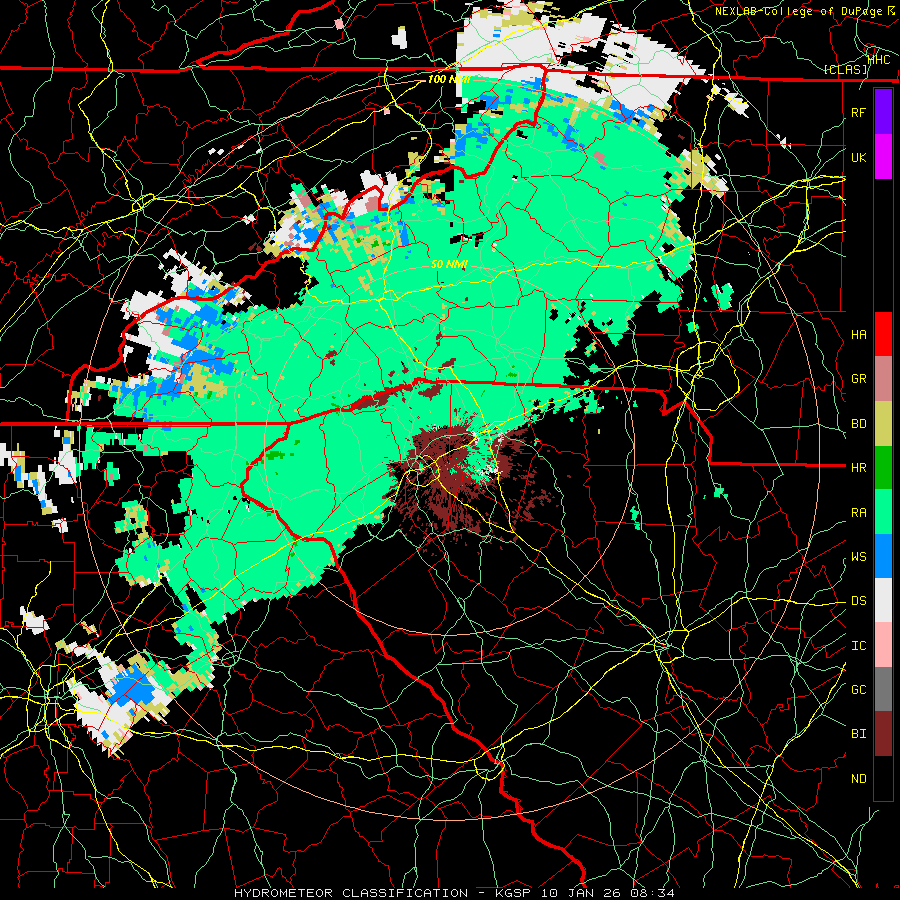This screenshot has width=900, height=900.
Task: Click the GR legend label
Action: 859,379
